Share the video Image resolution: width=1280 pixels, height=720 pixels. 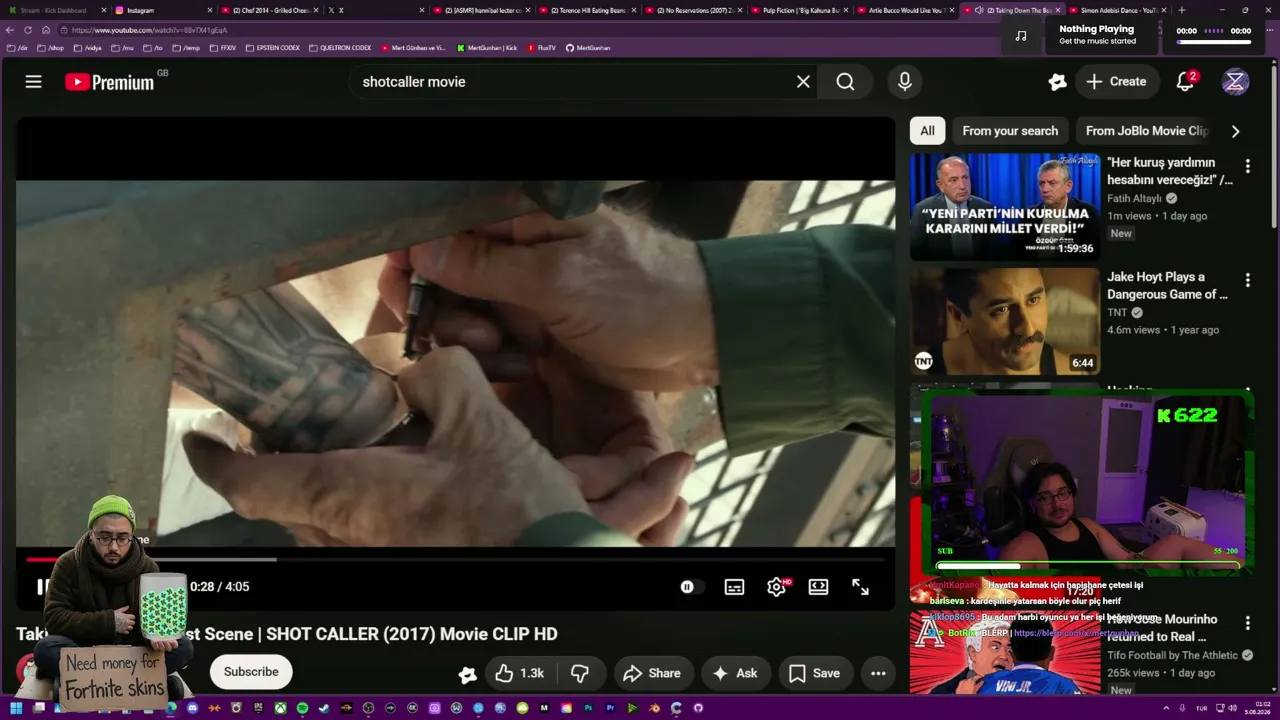pyautogui.click(x=652, y=673)
